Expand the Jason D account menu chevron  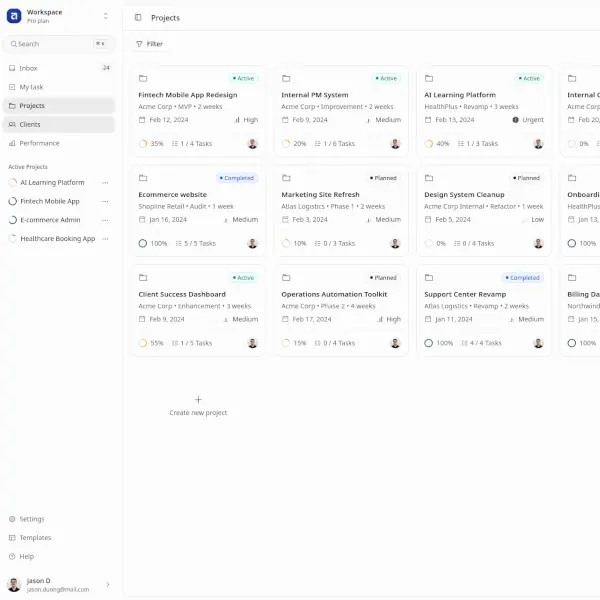(x=108, y=584)
